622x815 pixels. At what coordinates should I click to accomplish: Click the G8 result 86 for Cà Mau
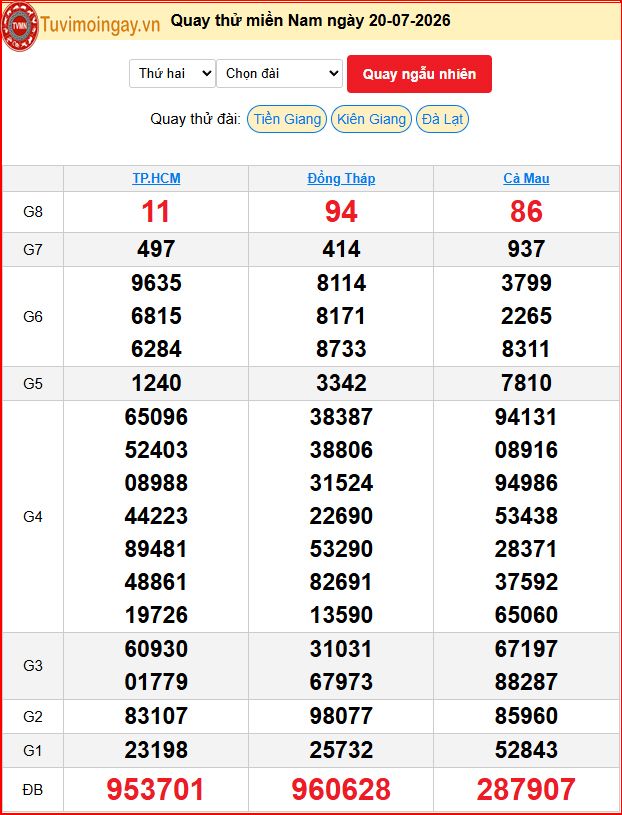pos(526,212)
